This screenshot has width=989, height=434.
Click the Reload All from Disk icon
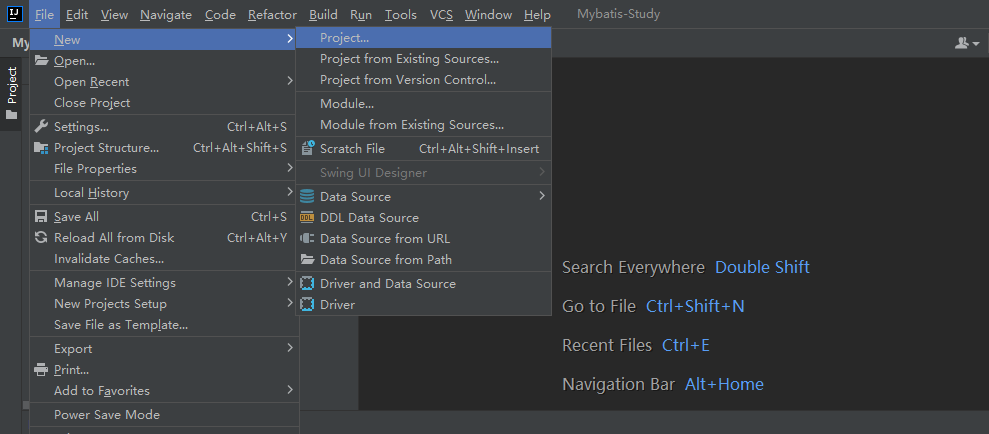(41, 238)
